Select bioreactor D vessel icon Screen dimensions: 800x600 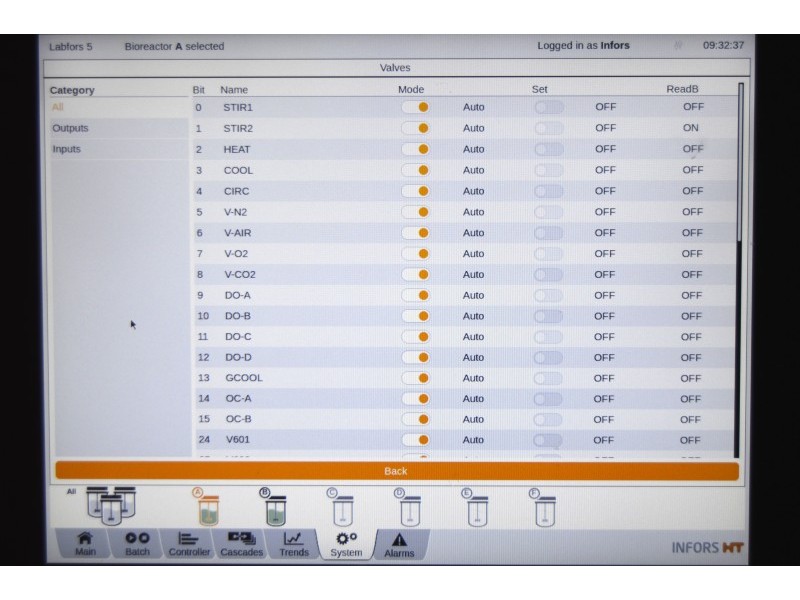(x=409, y=507)
